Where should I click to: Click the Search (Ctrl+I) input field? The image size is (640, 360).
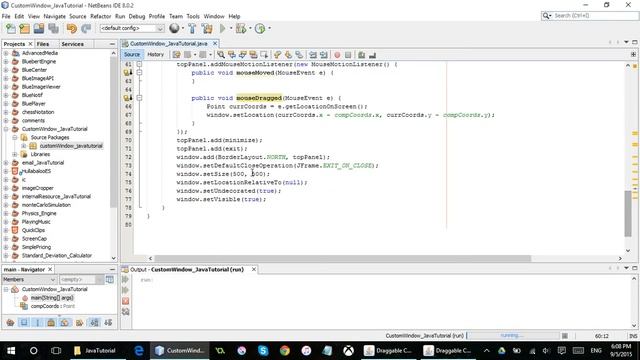pos(594,16)
